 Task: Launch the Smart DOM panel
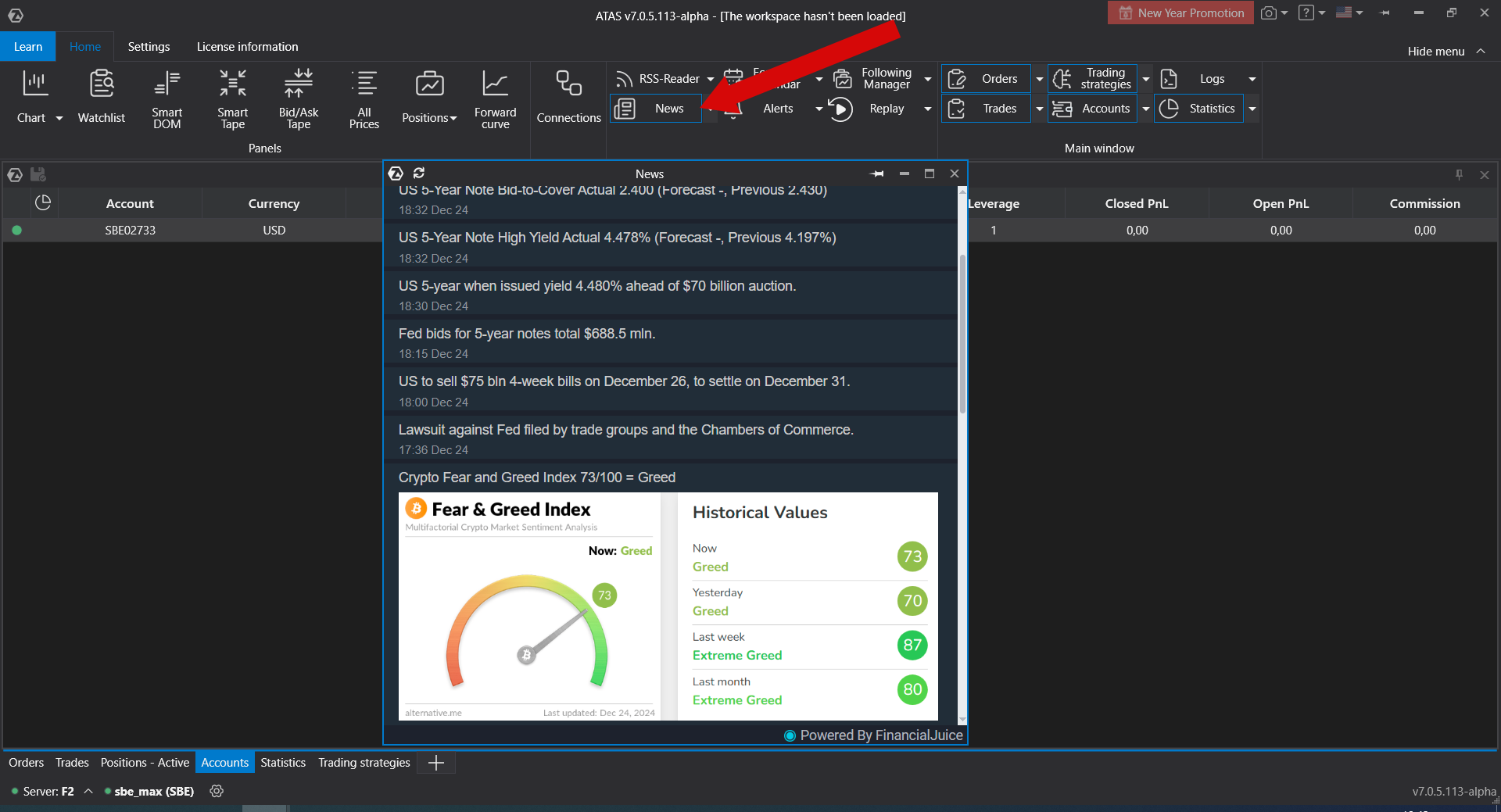click(x=167, y=98)
